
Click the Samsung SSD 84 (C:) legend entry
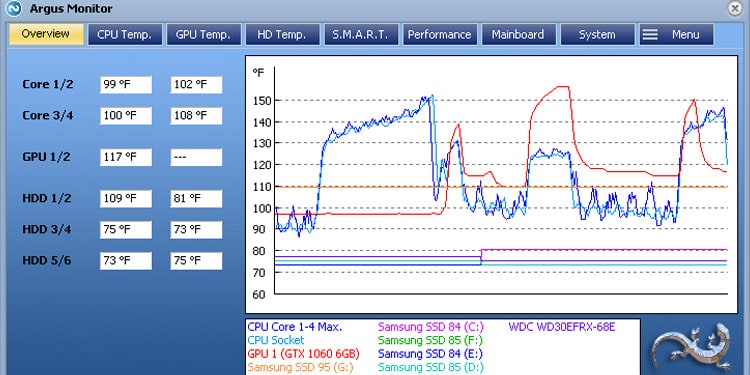(x=431, y=327)
